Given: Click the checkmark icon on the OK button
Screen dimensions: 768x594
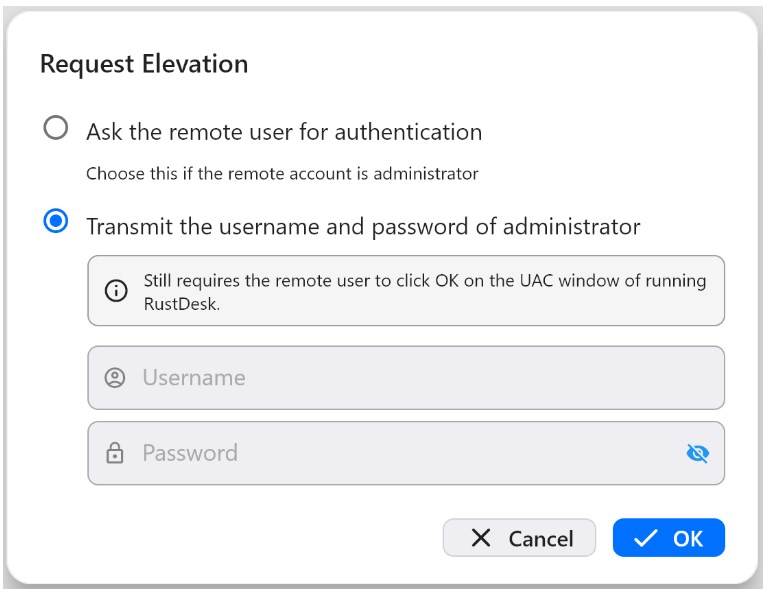Looking at the screenshot, I should (646, 538).
